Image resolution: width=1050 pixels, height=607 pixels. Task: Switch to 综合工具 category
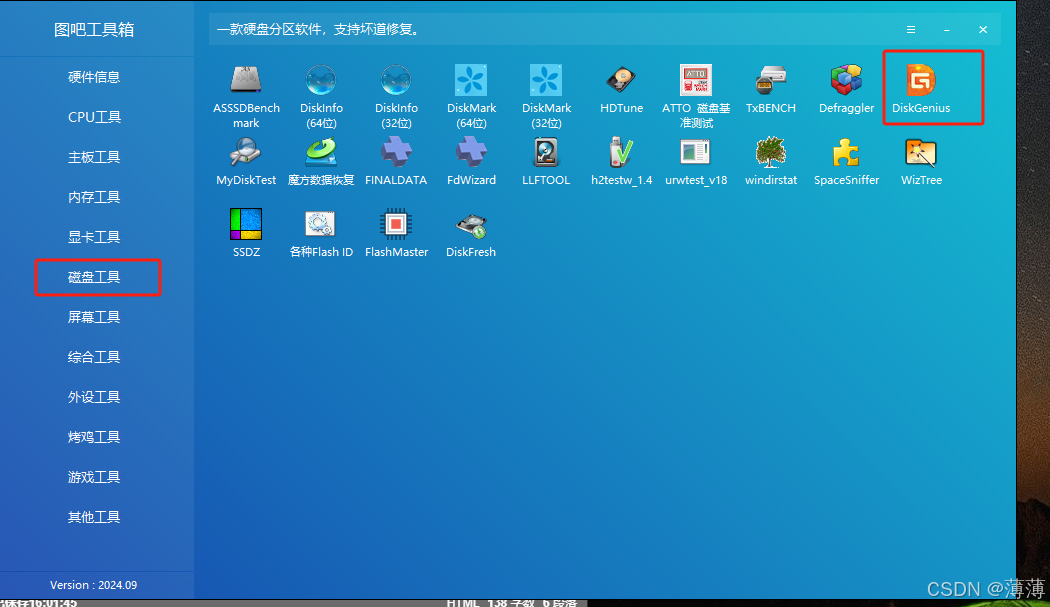tap(94, 357)
